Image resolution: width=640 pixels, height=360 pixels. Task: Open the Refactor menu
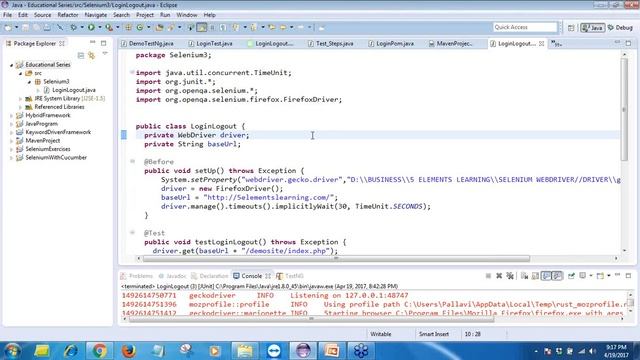(x=68, y=15)
